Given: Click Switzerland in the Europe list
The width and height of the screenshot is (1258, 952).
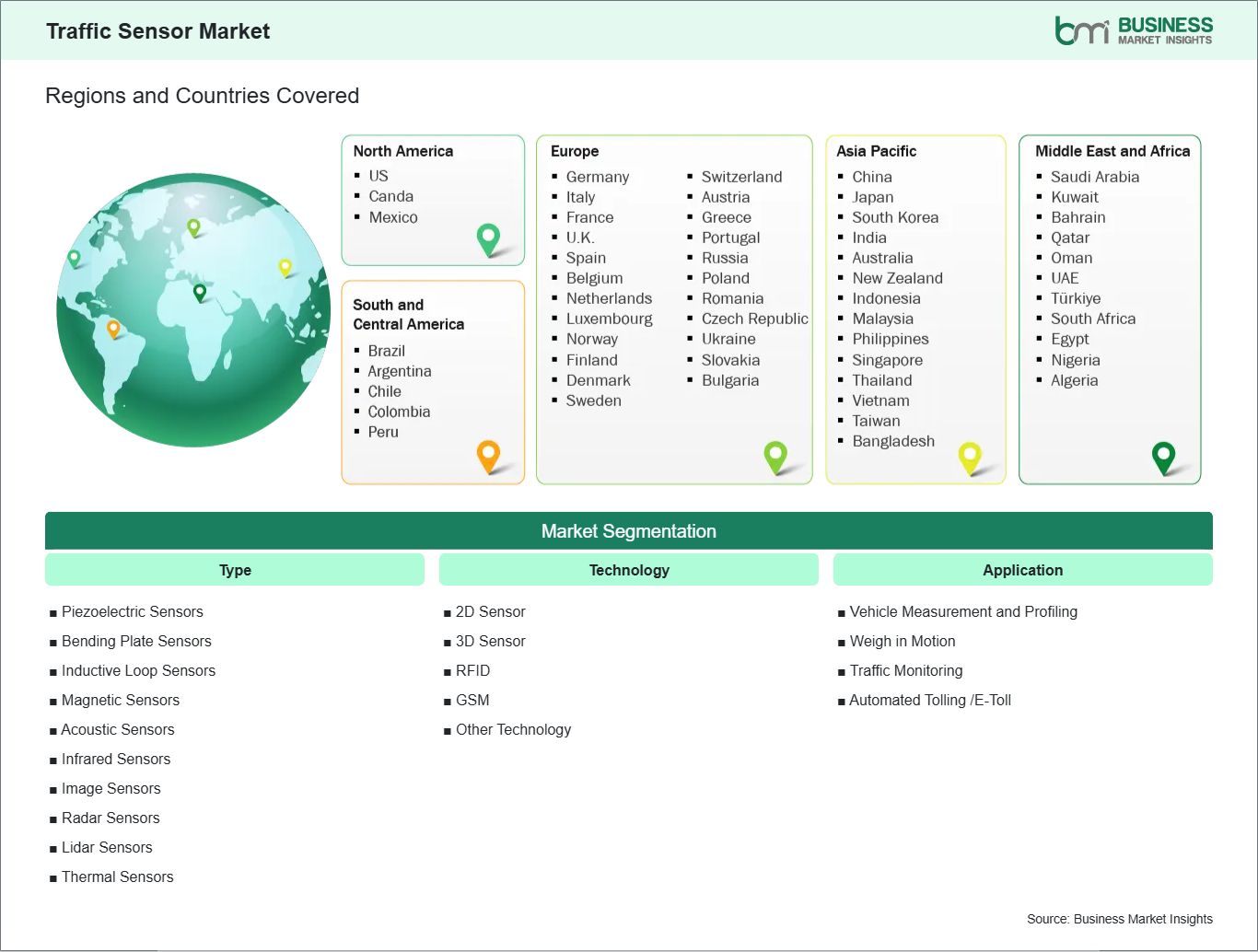Looking at the screenshot, I should click(x=742, y=177).
